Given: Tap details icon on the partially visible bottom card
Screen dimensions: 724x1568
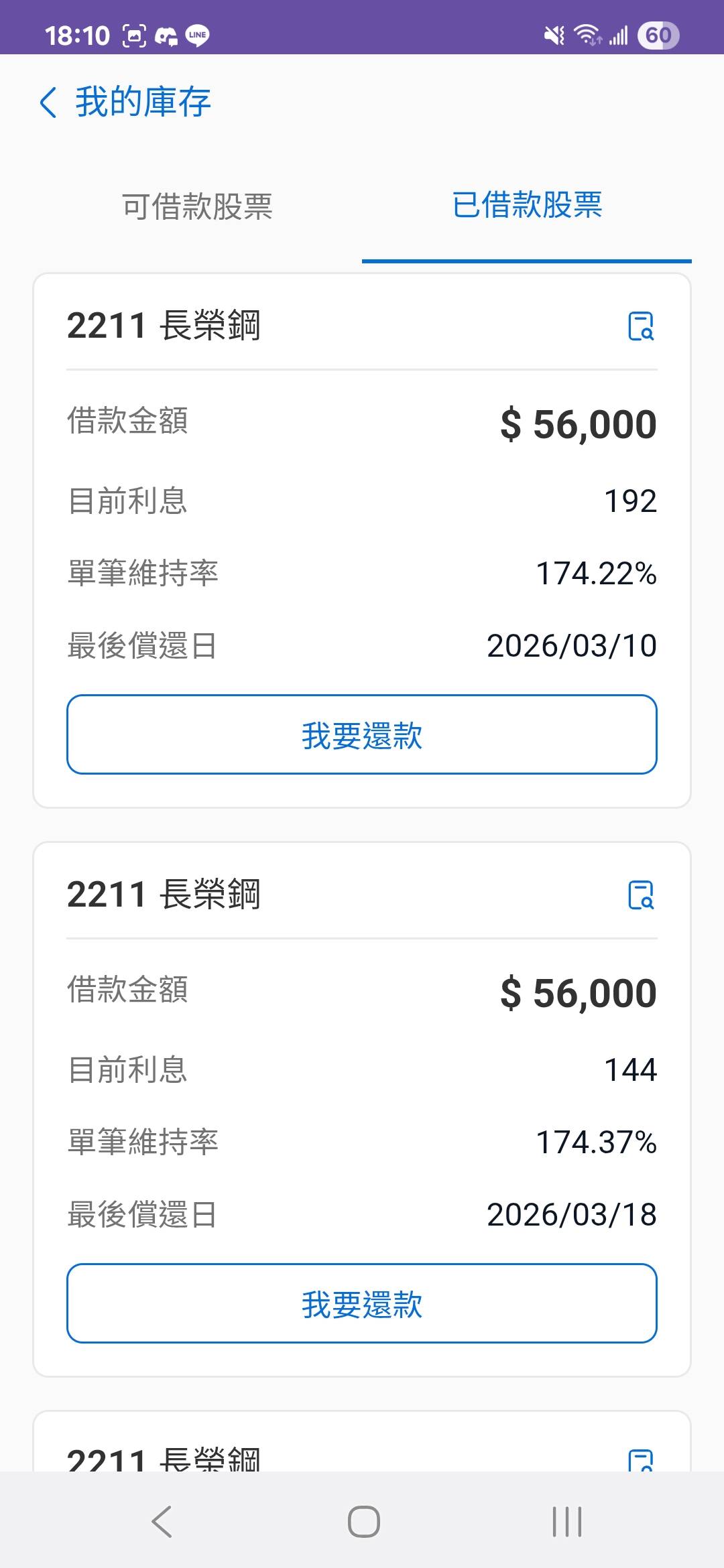Looking at the screenshot, I should tap(641, 1459).
